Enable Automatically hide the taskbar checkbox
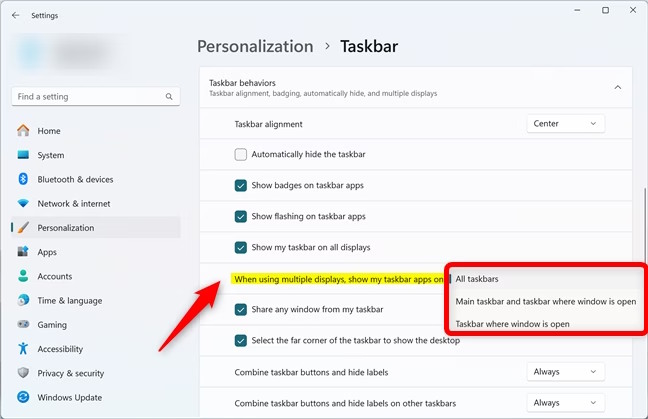 241,154
